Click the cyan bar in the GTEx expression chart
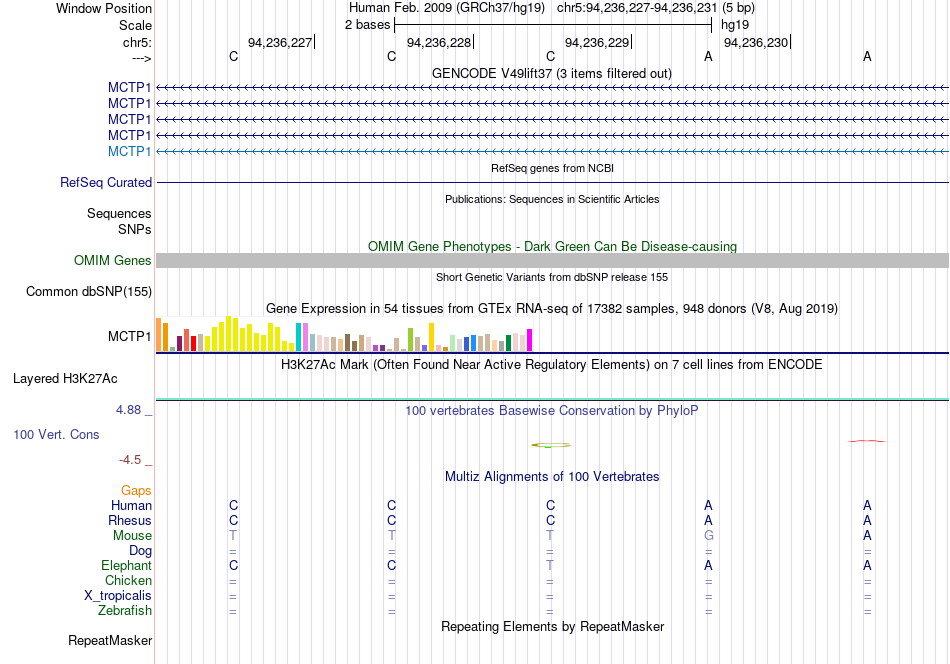Viewport: 950px width, 664px height. [x=298, y=337]
